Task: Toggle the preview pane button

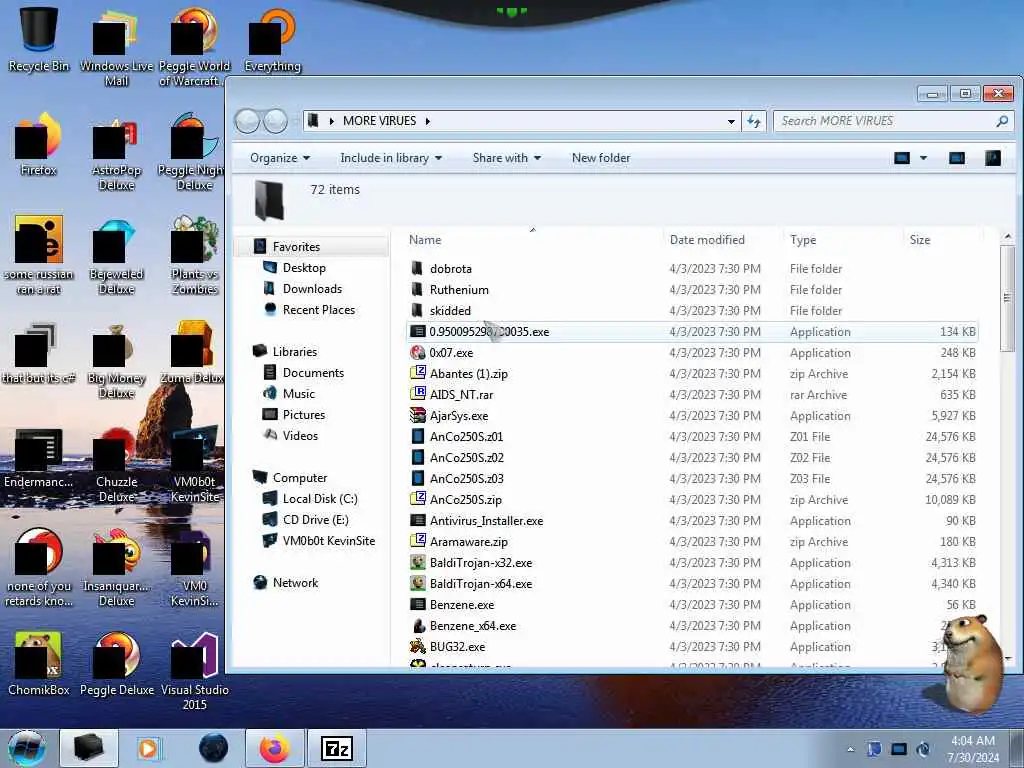Action: click(957, 158)
